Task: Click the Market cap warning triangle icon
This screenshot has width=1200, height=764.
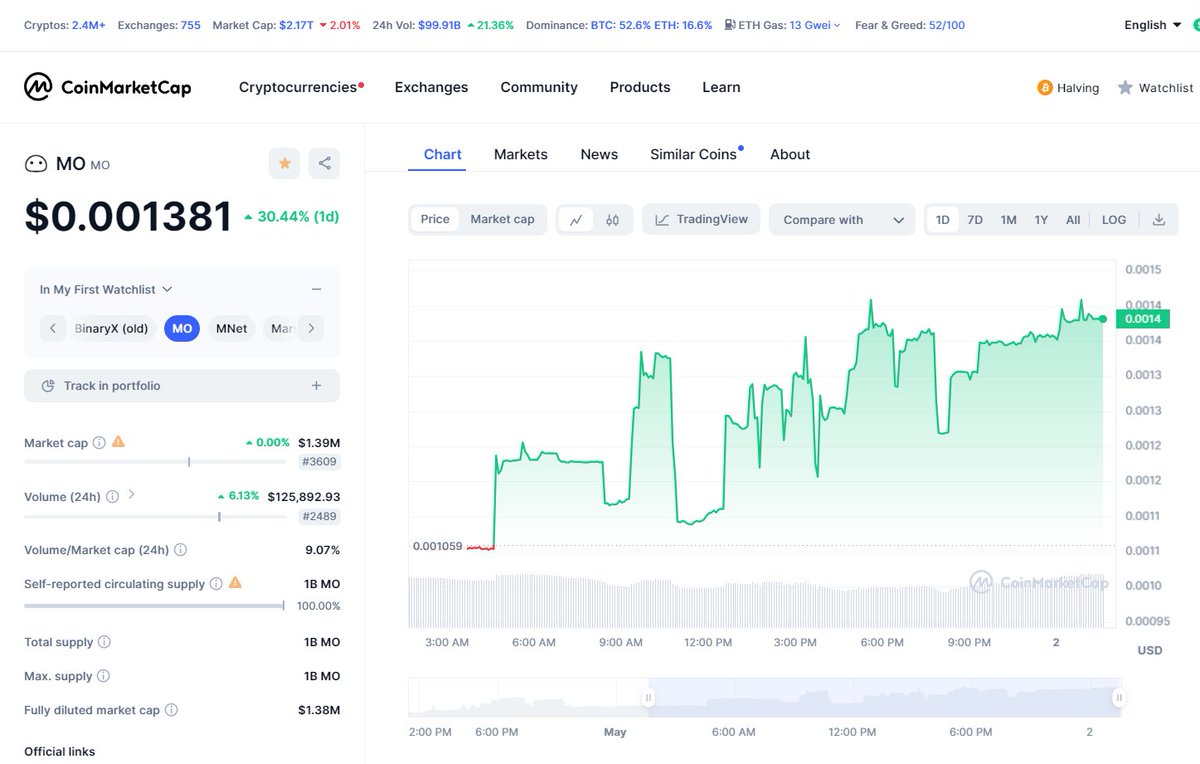Action: coord(118,441)
